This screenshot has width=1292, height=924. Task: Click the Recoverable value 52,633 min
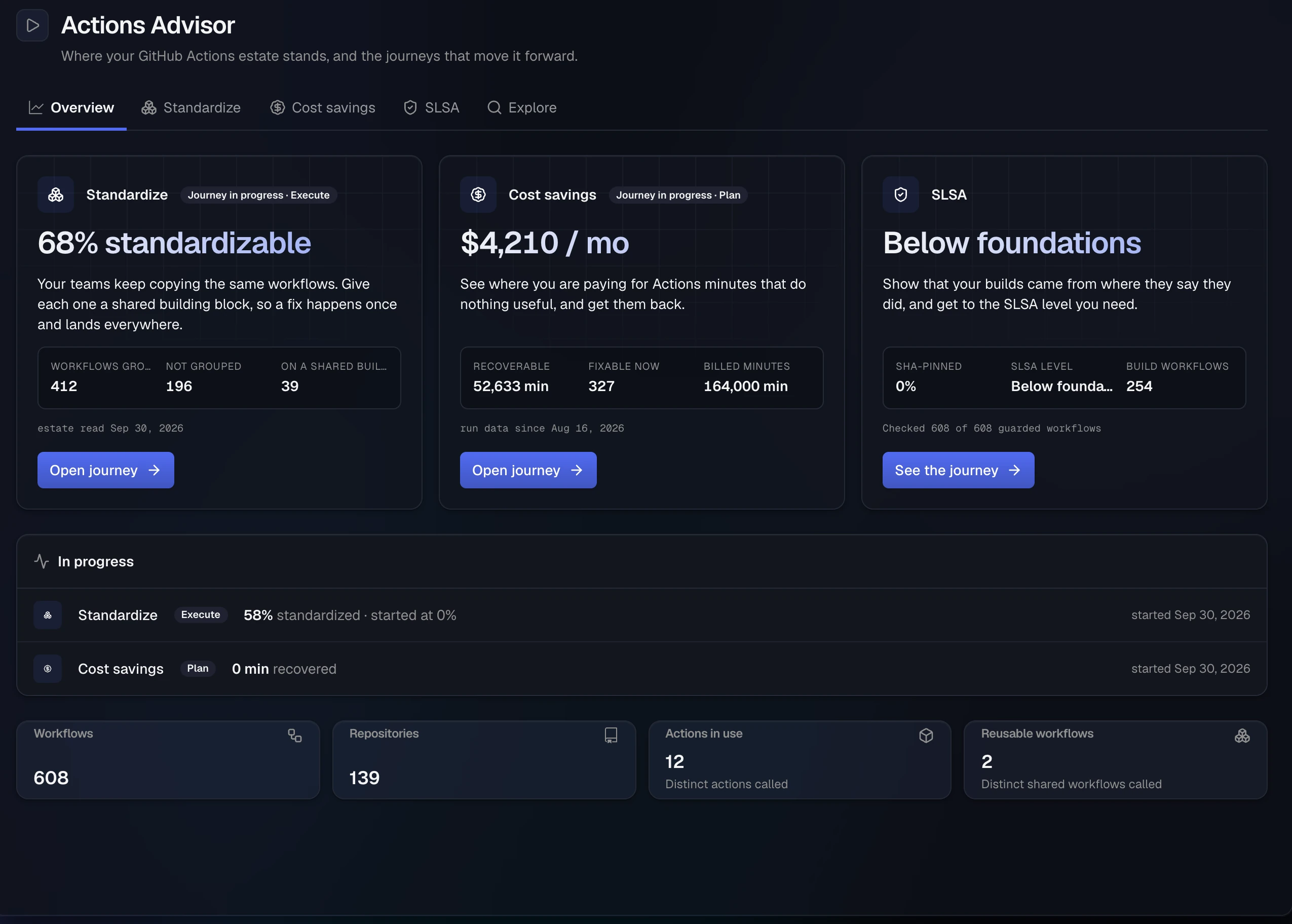511,387
